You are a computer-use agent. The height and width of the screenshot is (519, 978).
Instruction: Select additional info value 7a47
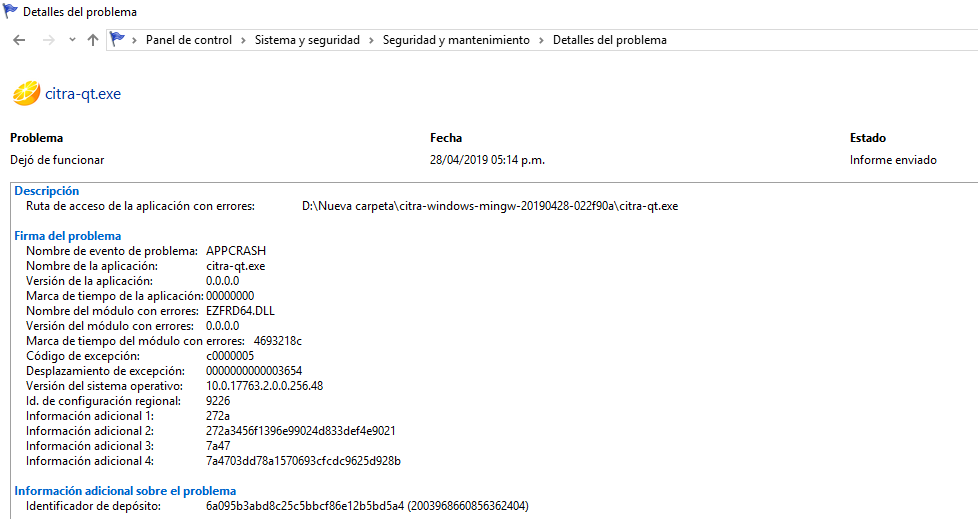point(218,445)
